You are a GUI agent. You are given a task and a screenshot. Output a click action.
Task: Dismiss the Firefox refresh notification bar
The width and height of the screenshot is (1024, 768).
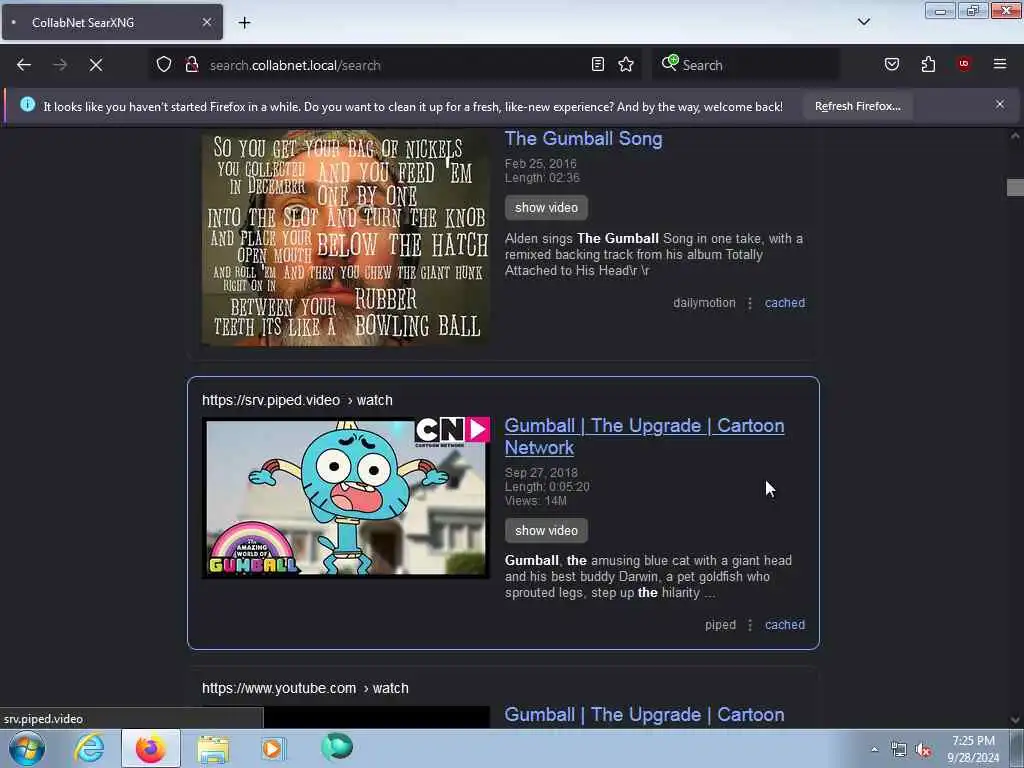coord(1000,104)
